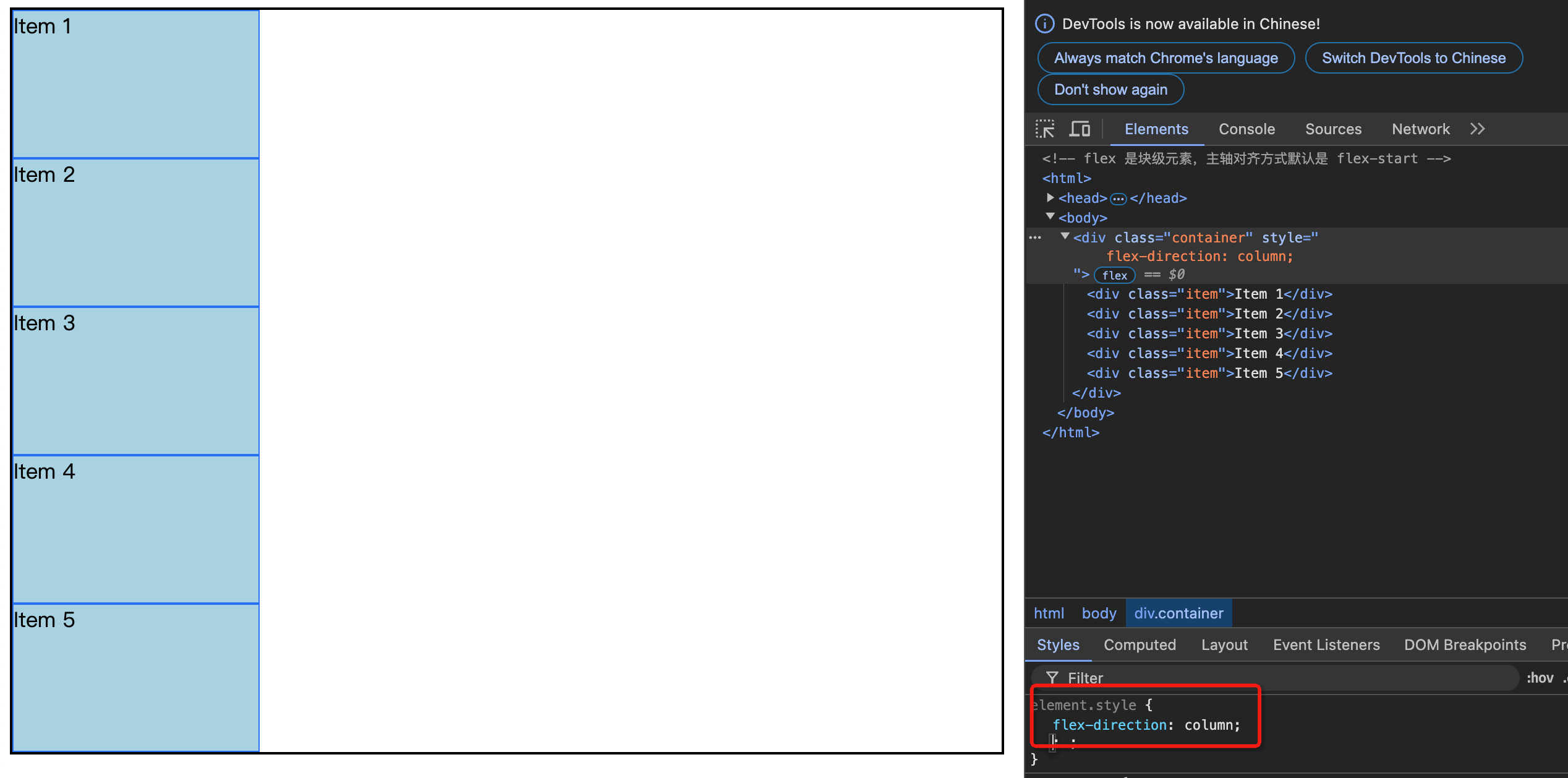Click the info icon in notification

pos(1044,24)
